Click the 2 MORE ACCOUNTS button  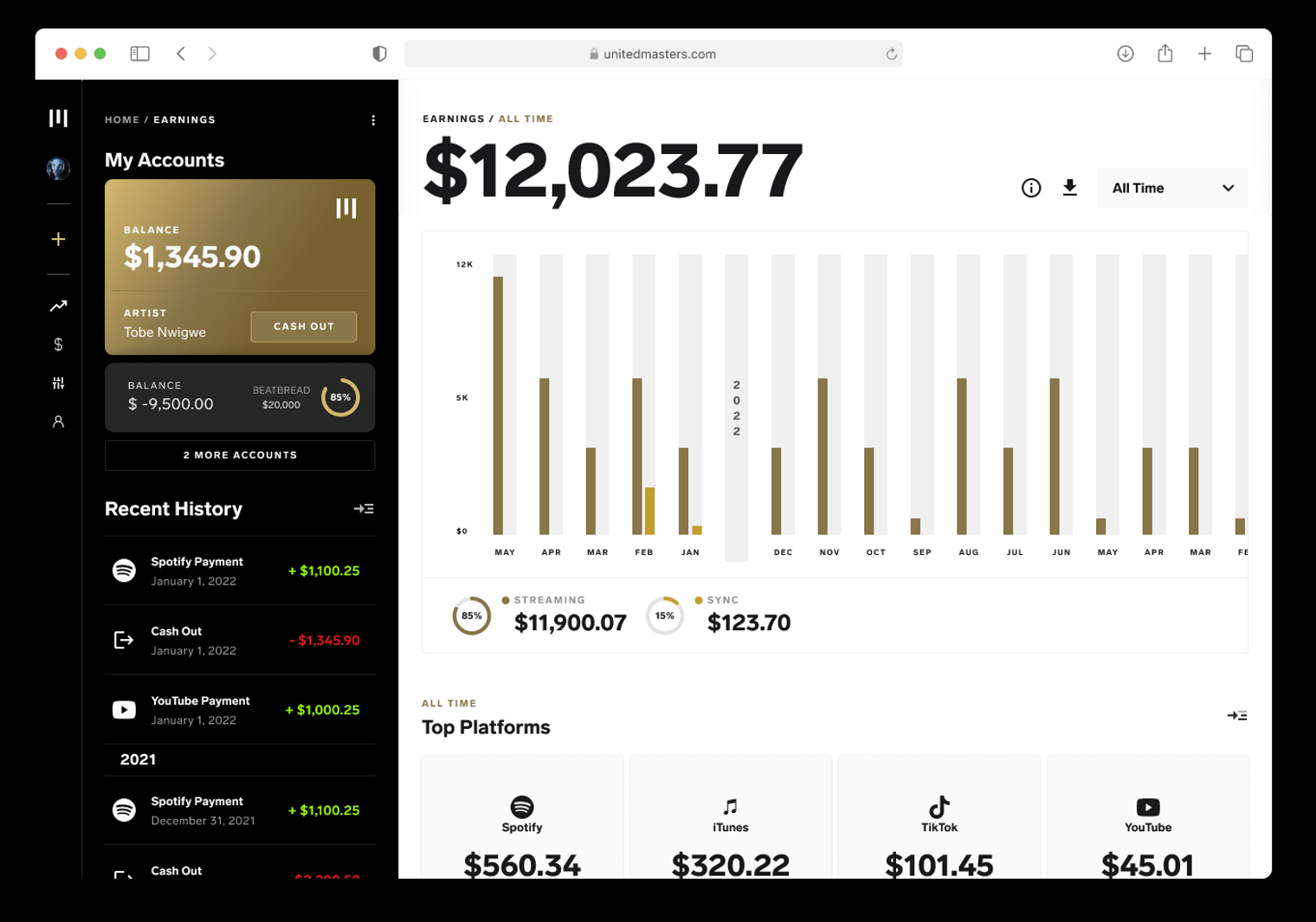(240, 455)
